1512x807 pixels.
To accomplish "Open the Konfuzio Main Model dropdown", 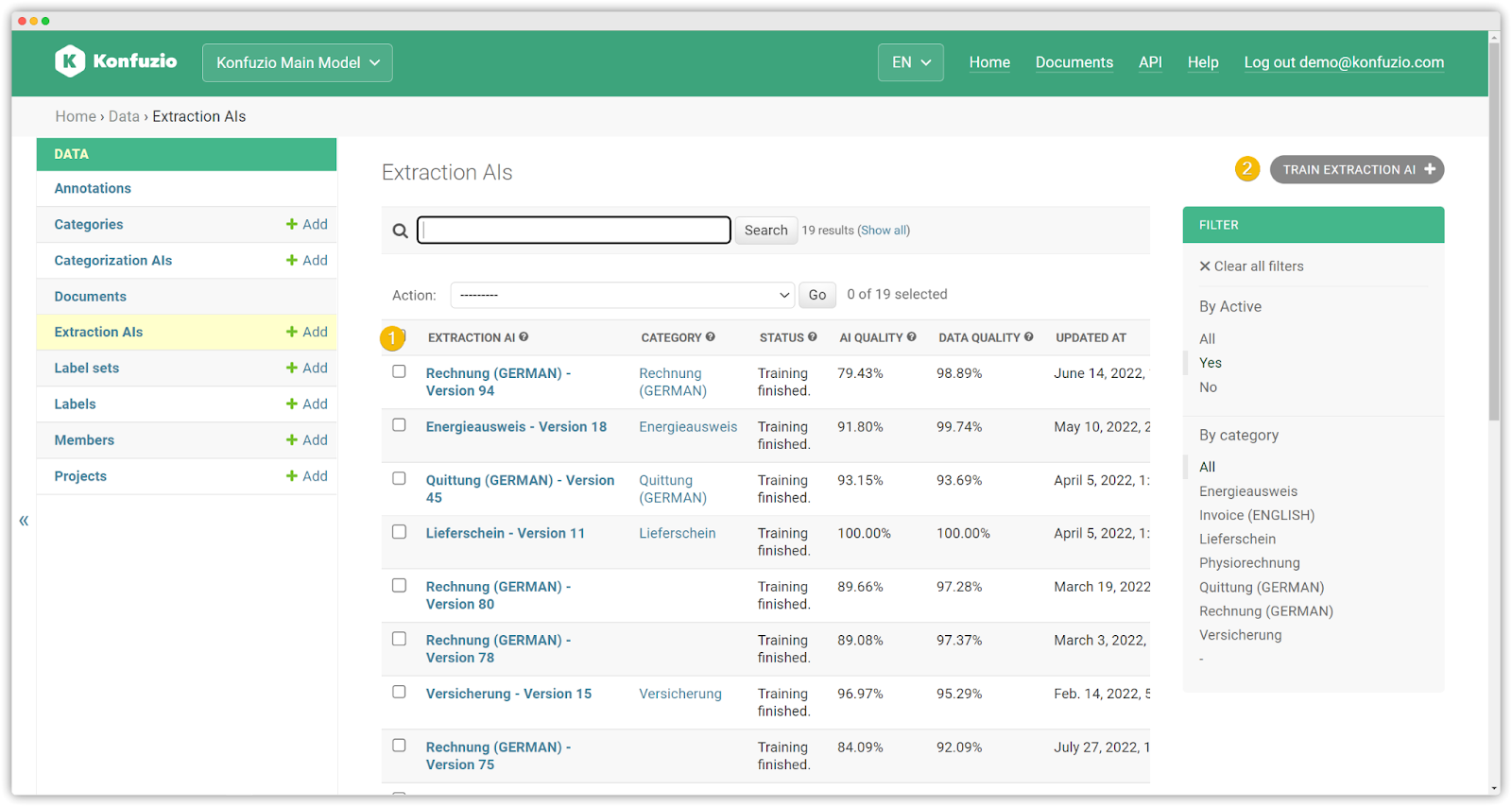I will pos(298,62).
